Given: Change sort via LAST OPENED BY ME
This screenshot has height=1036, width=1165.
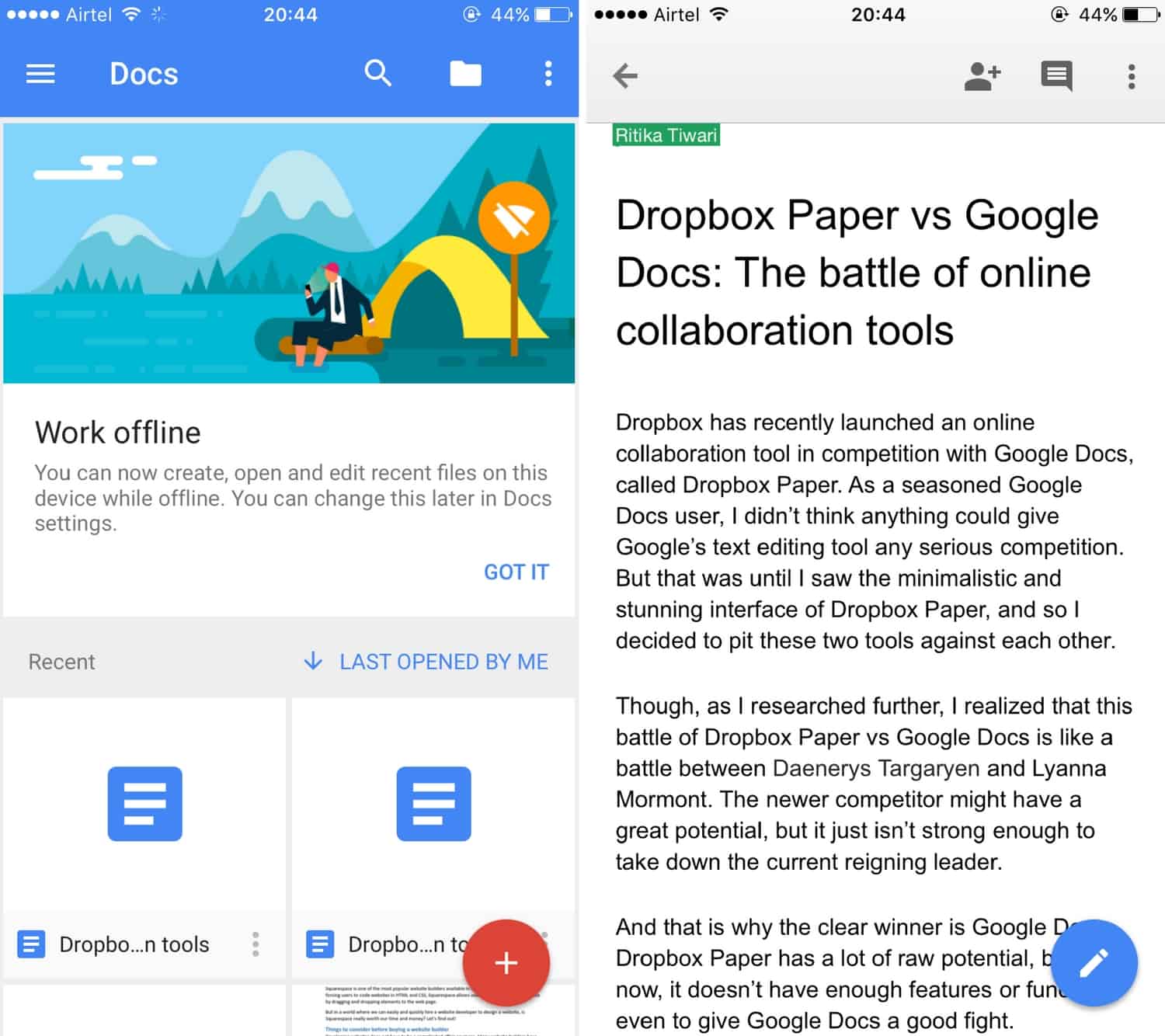Looking at the screenshot, I should tap(443, 662).
